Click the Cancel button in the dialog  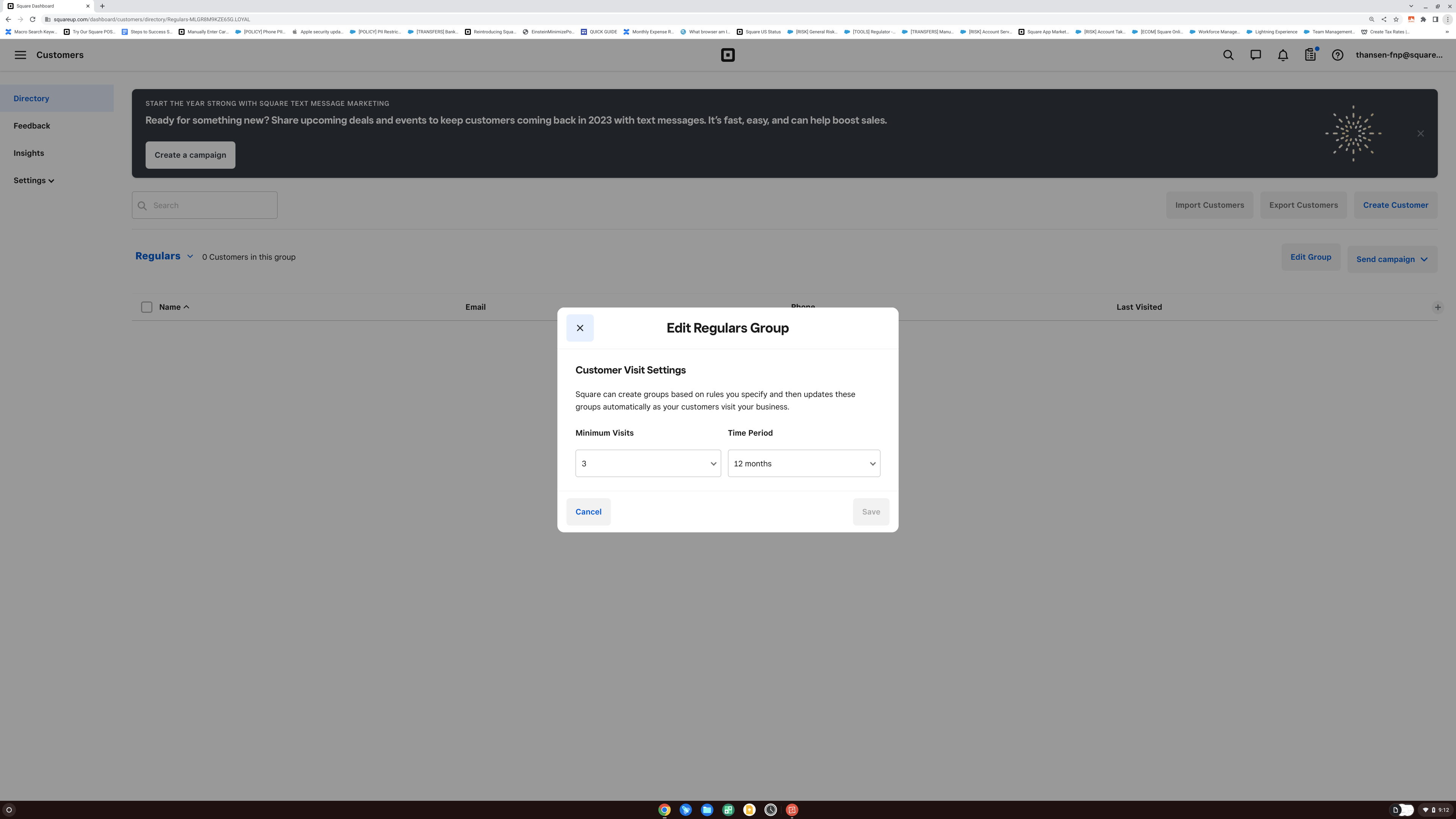(588, 511)
